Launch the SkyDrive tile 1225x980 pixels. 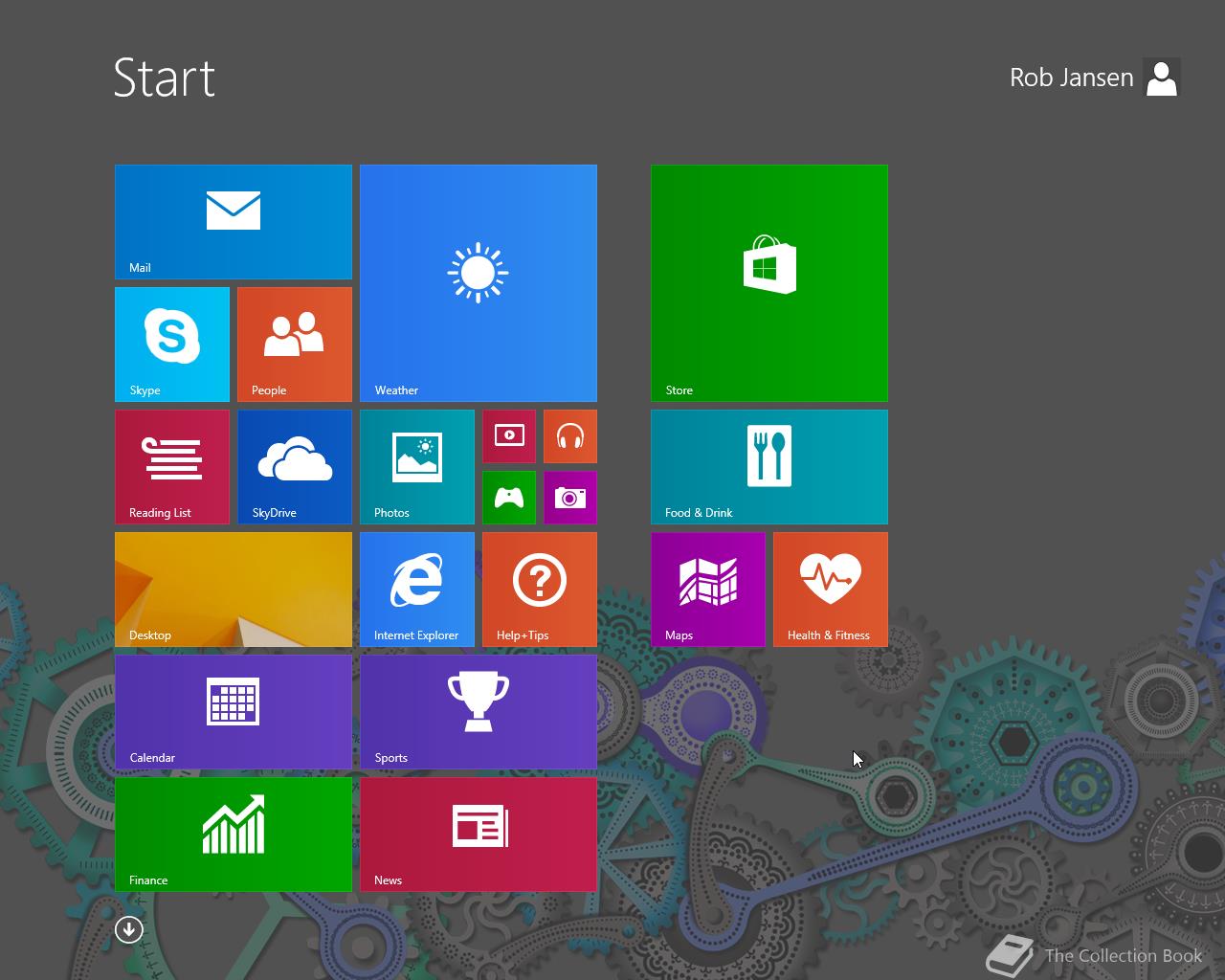(295, 467)
